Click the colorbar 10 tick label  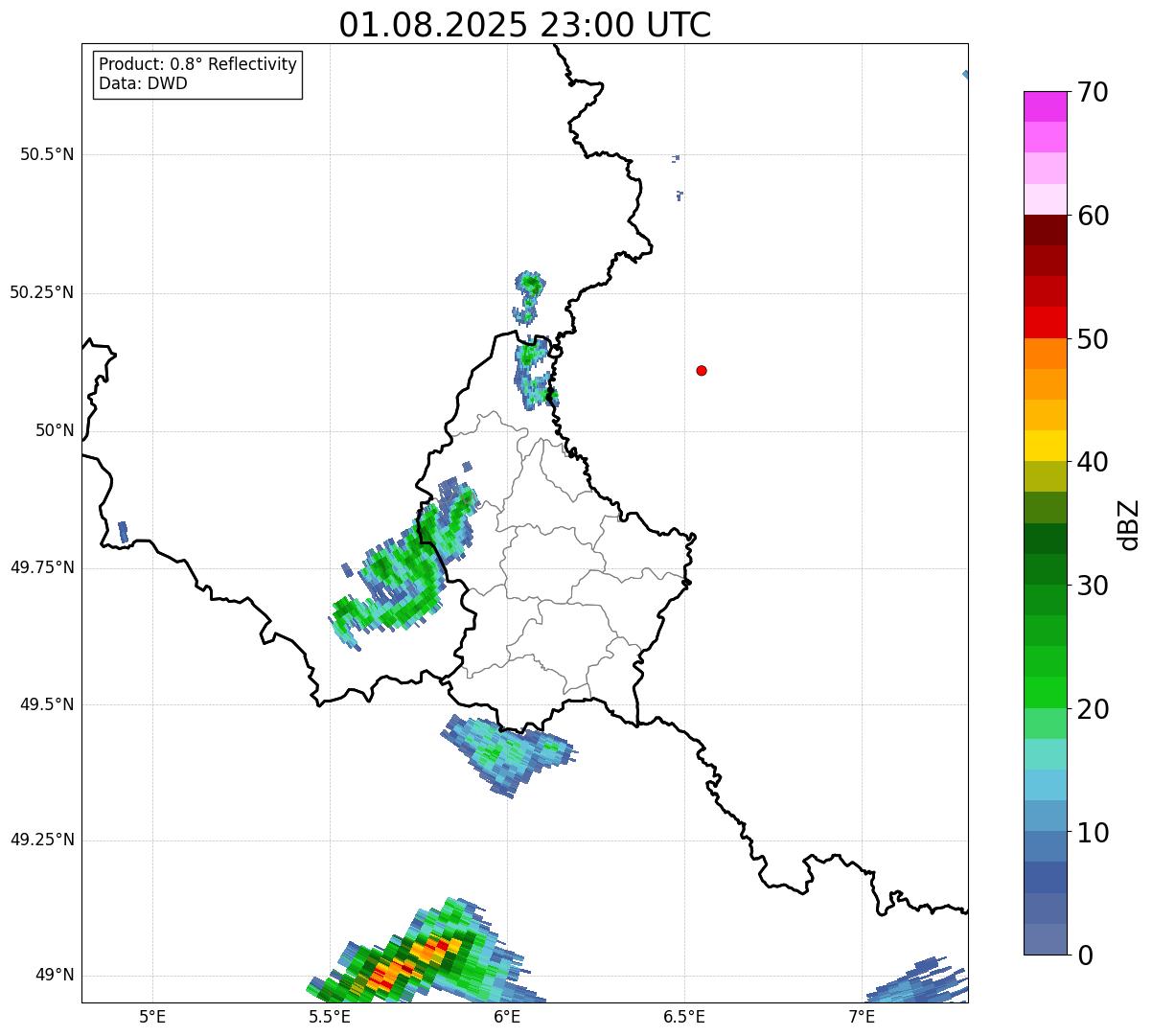click(1093, 832)
